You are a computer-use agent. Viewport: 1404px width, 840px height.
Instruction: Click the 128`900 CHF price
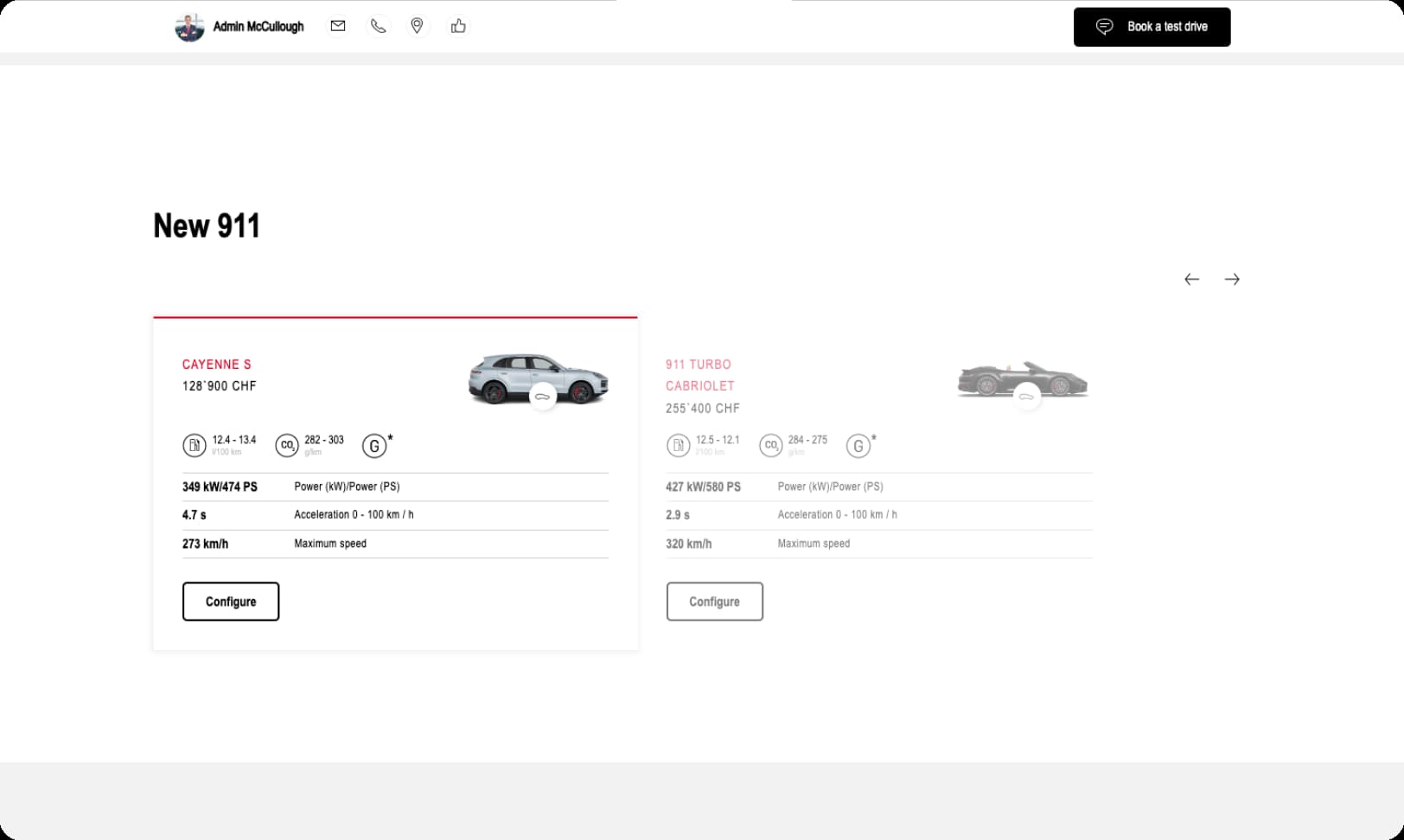click(220, 386)
